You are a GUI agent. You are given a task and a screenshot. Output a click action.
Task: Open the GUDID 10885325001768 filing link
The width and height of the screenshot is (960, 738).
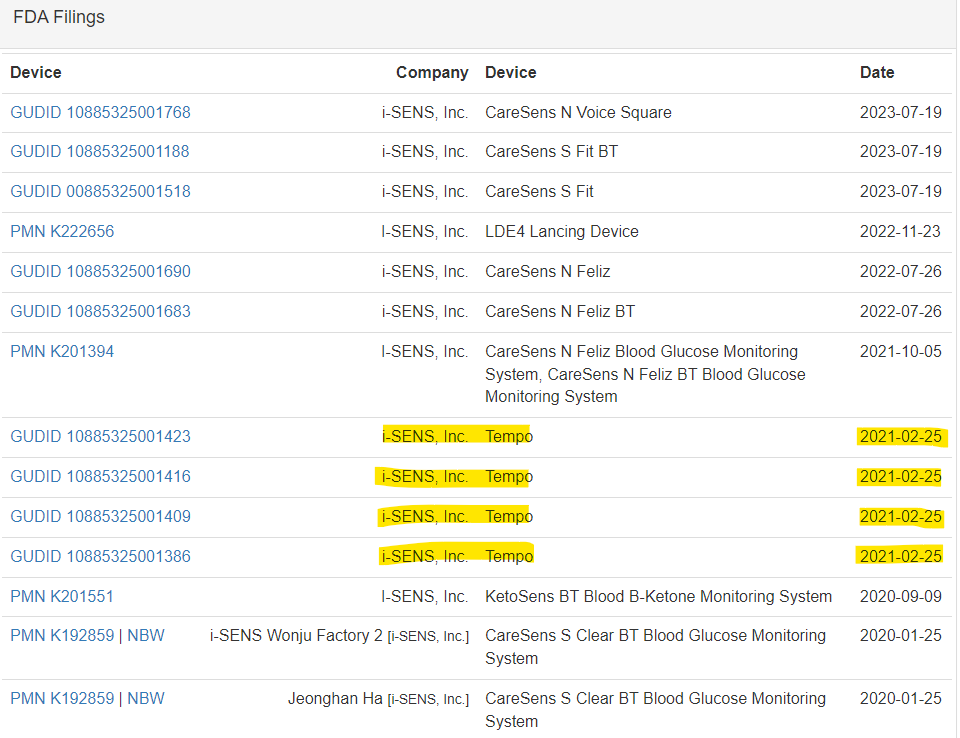[100, 113]
